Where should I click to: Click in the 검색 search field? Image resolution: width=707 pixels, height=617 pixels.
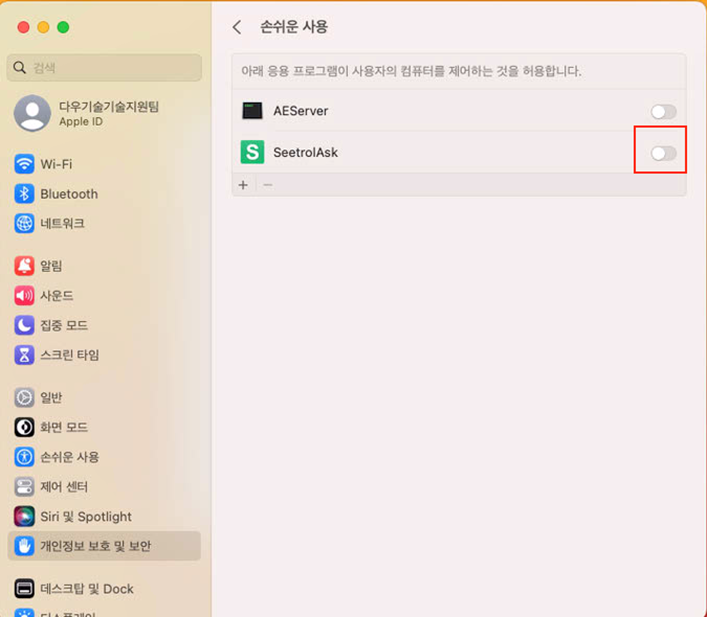coord(105,68)
